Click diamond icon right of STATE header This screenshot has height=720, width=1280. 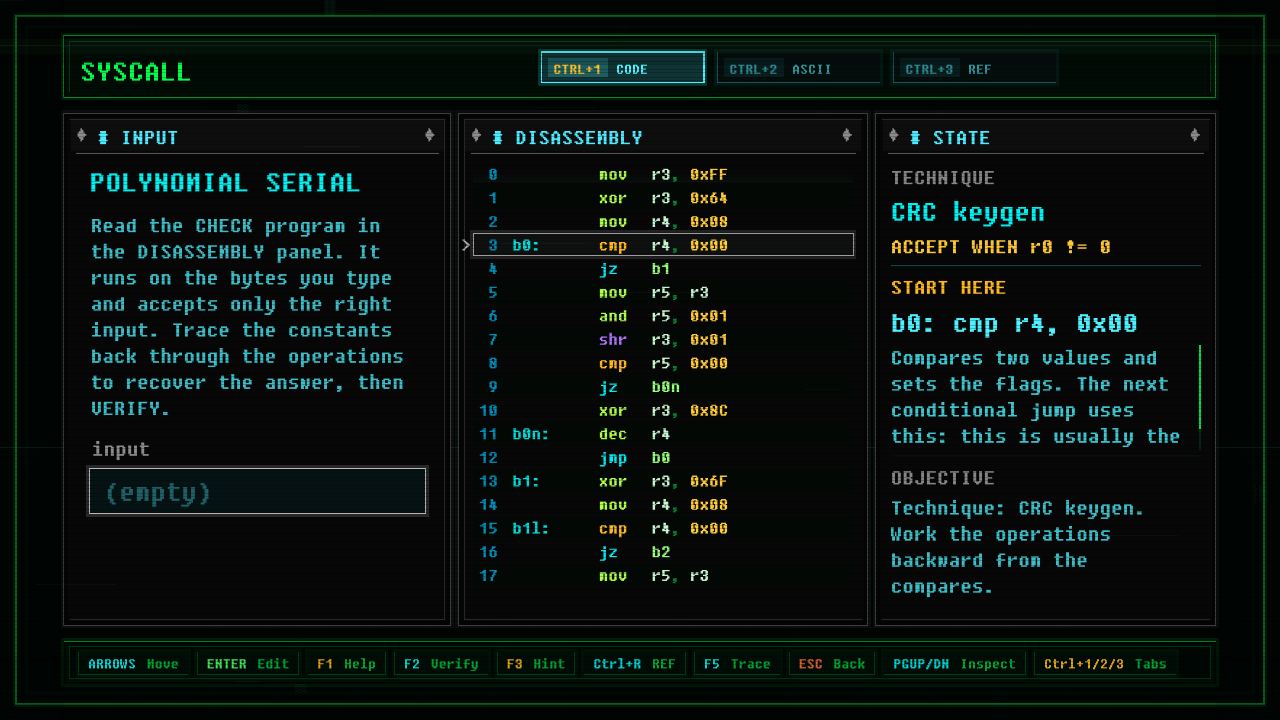tap(1195, 136)
